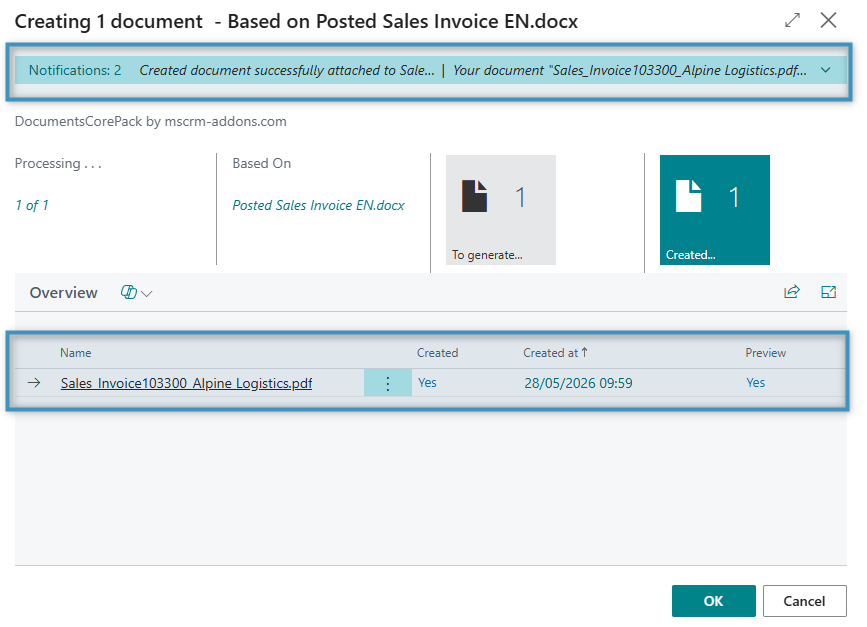The height and width of the screenshot is (627, 867).
Task: Open the 'Created...' tile
Action: [x=714, y=210]
